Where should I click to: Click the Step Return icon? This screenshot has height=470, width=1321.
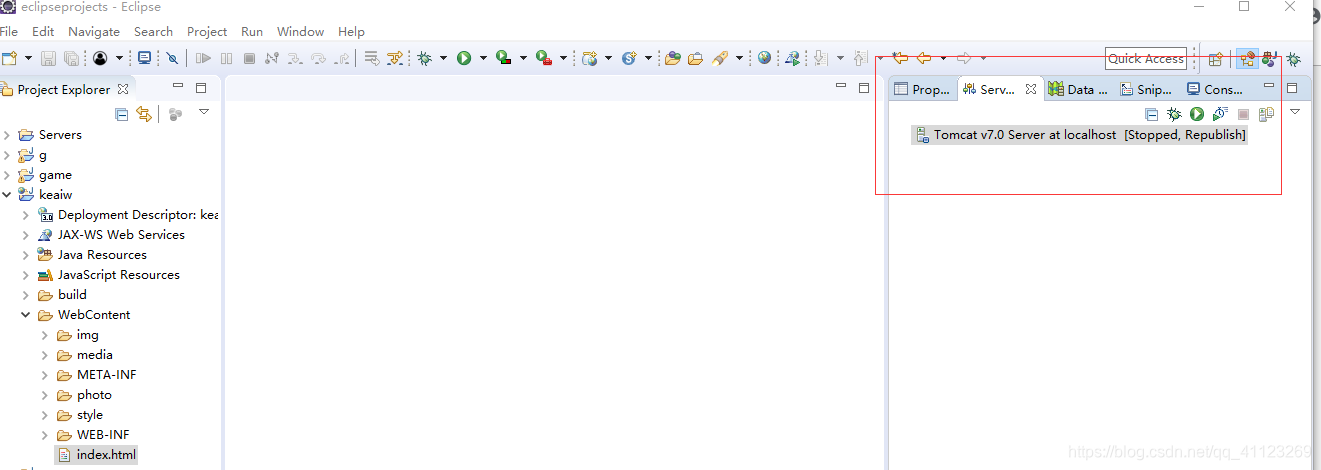(343, 58)
